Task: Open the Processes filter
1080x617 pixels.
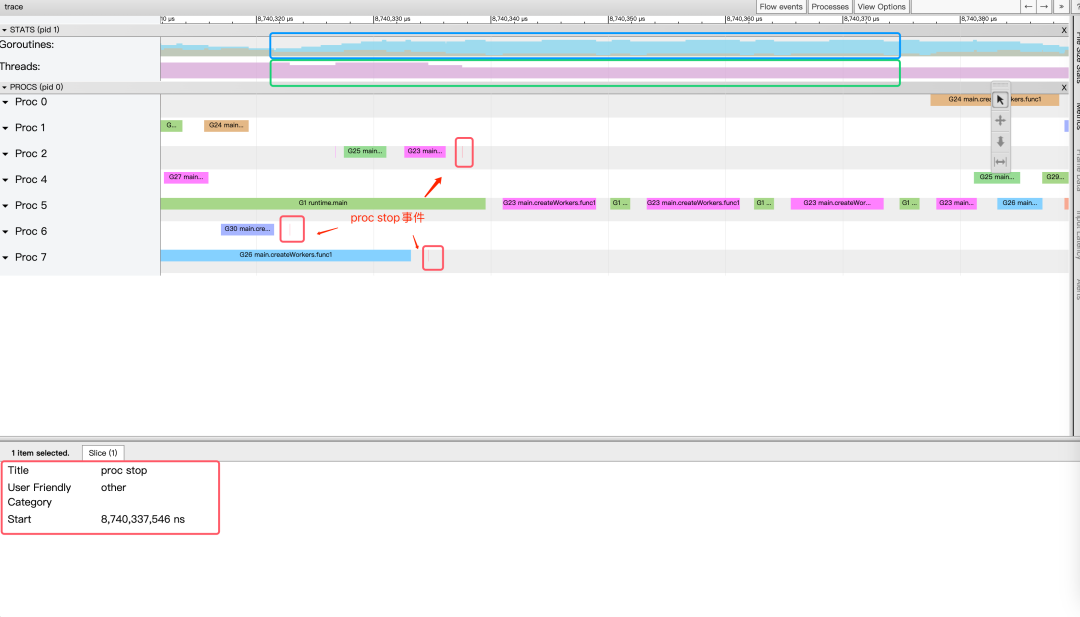Action: (830, 6)
